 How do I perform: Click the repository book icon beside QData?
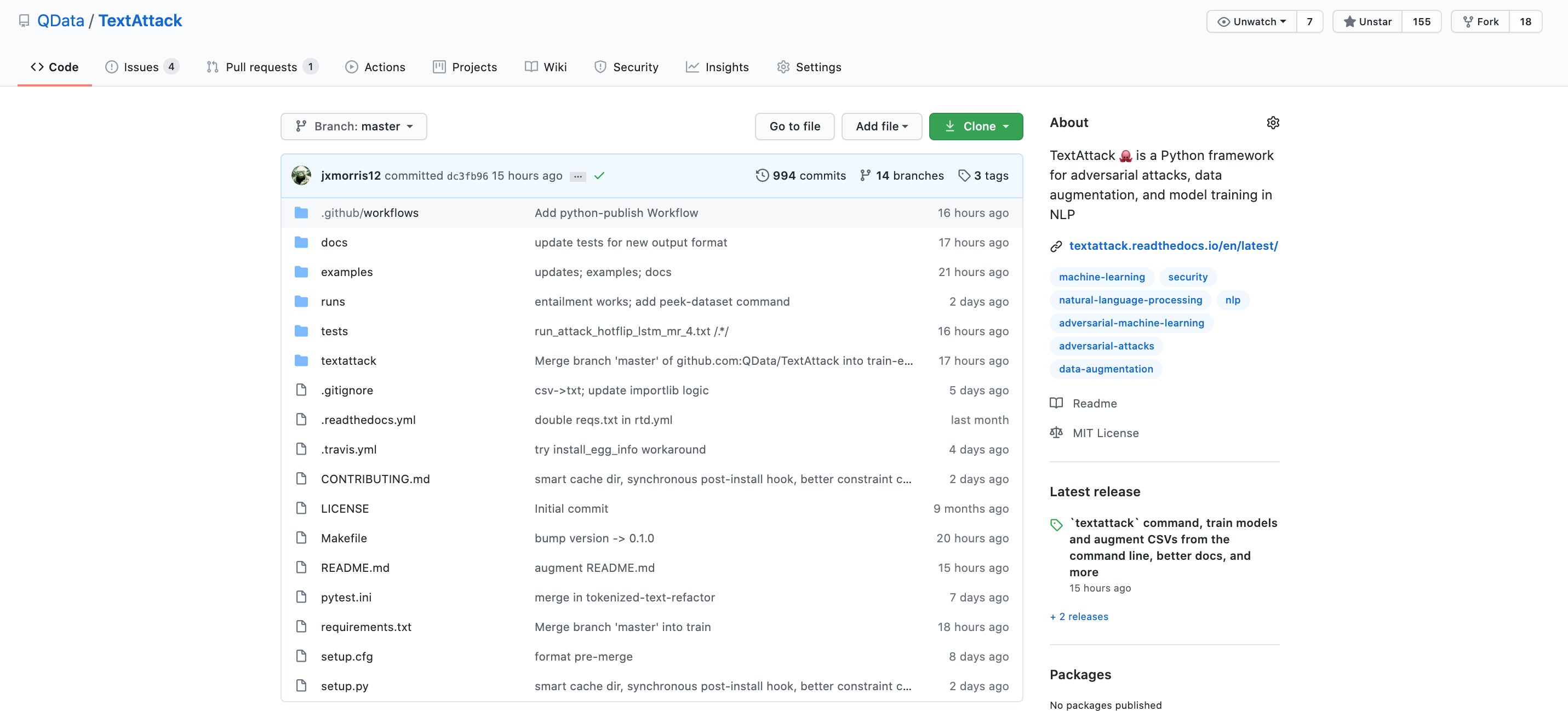point(24,21)
